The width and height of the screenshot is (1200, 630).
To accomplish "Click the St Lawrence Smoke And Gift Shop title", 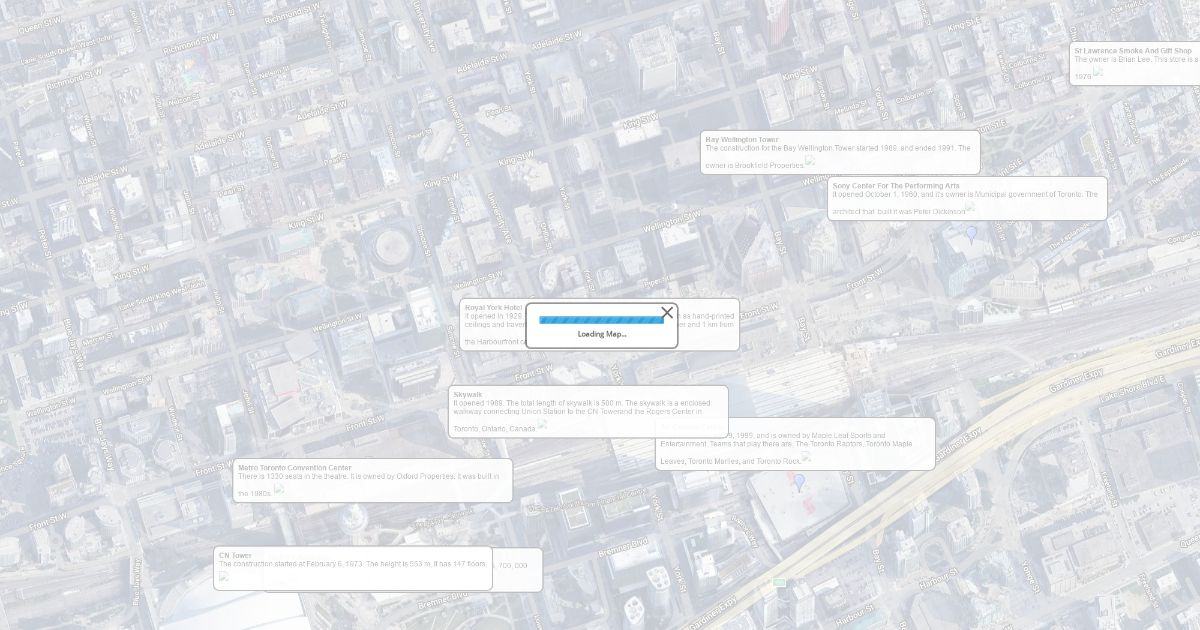I will coord(1132,50).
